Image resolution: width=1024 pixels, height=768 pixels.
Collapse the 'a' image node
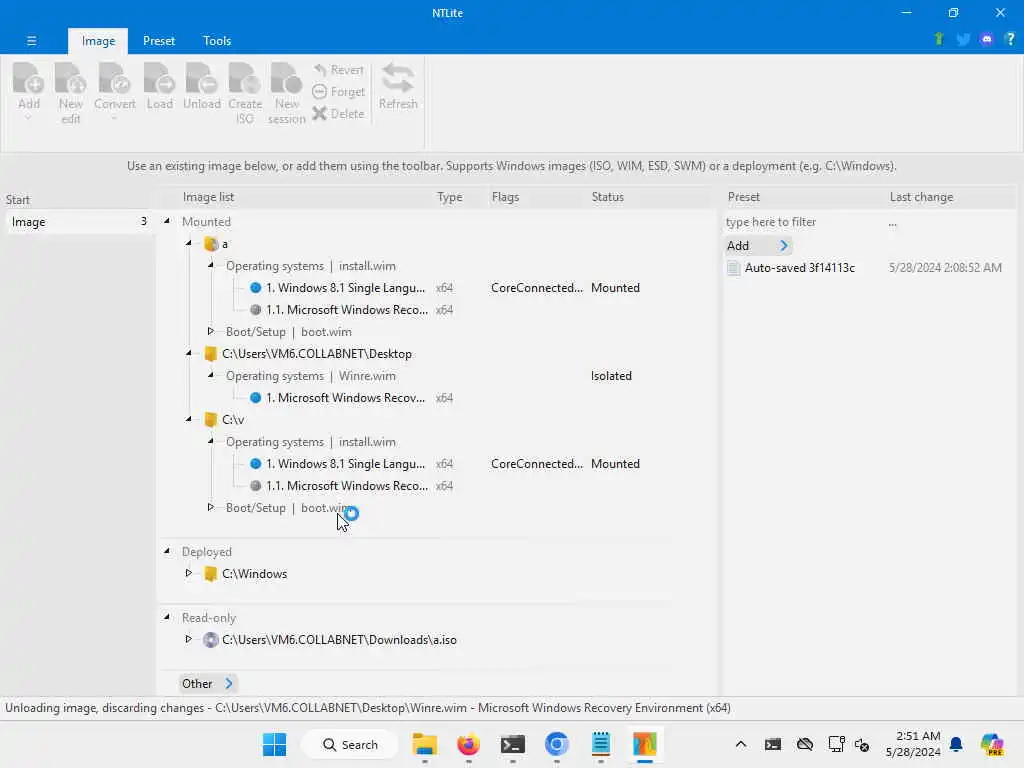[x=189, y=244]
